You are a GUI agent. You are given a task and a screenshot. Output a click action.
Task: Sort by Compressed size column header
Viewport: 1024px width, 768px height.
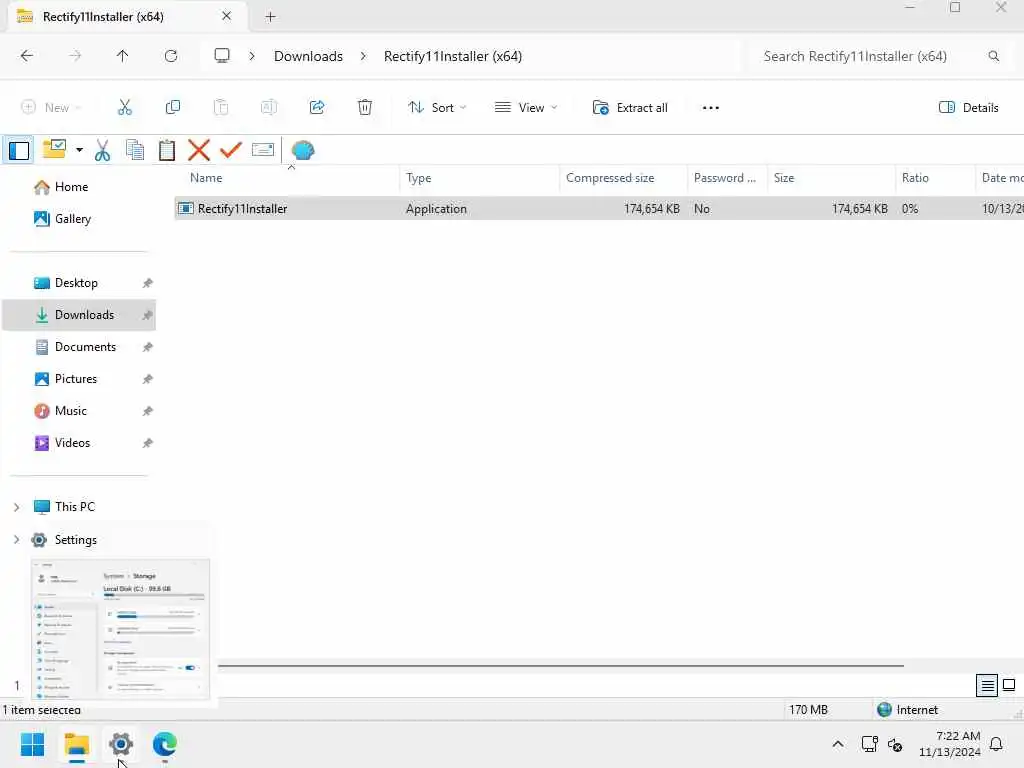point(623,178)
